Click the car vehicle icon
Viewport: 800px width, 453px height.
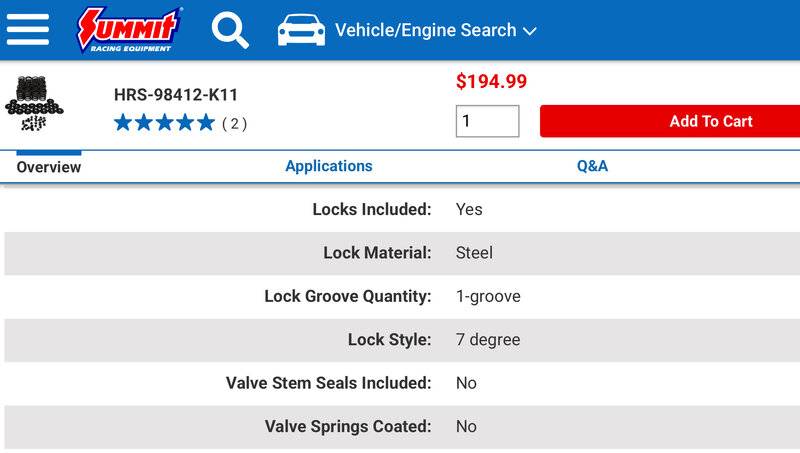[x=301, y=30]
